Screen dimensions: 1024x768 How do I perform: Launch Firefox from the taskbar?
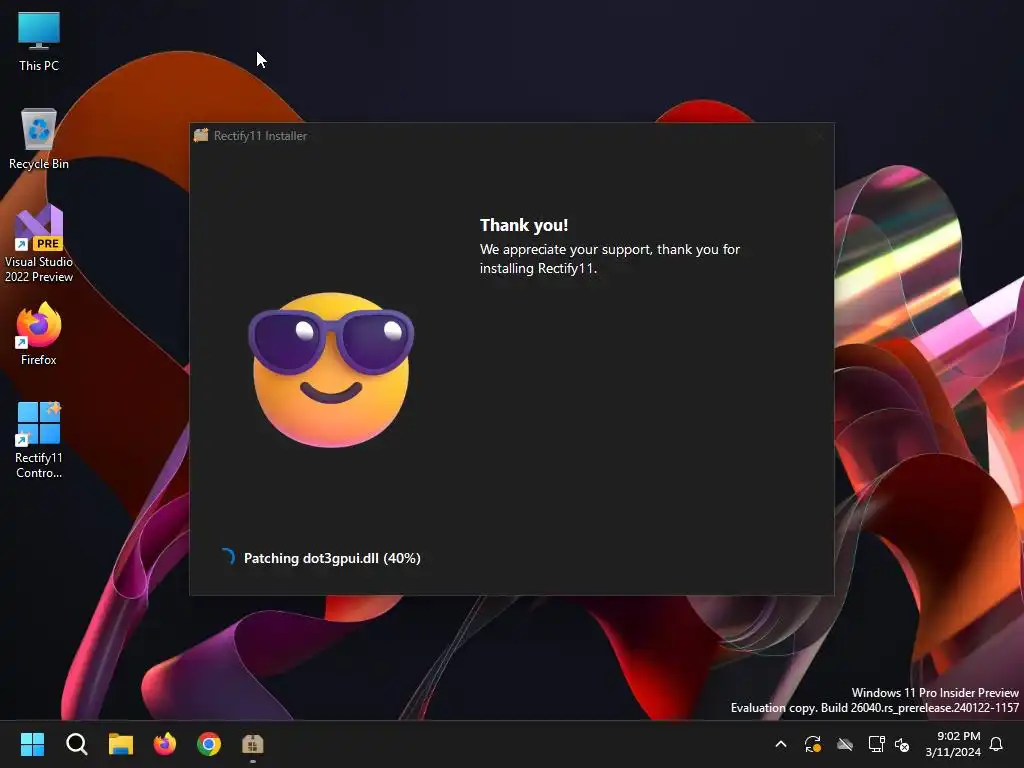[165, 744]
